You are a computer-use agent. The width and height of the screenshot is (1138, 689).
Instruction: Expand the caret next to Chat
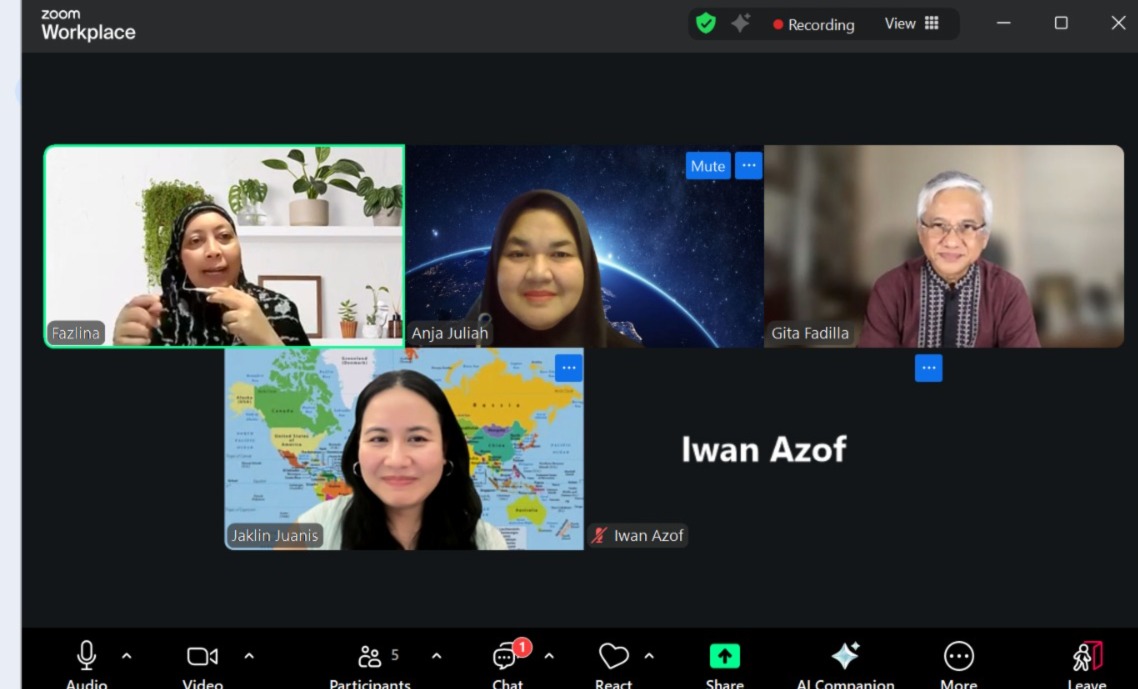pos(549,656)
